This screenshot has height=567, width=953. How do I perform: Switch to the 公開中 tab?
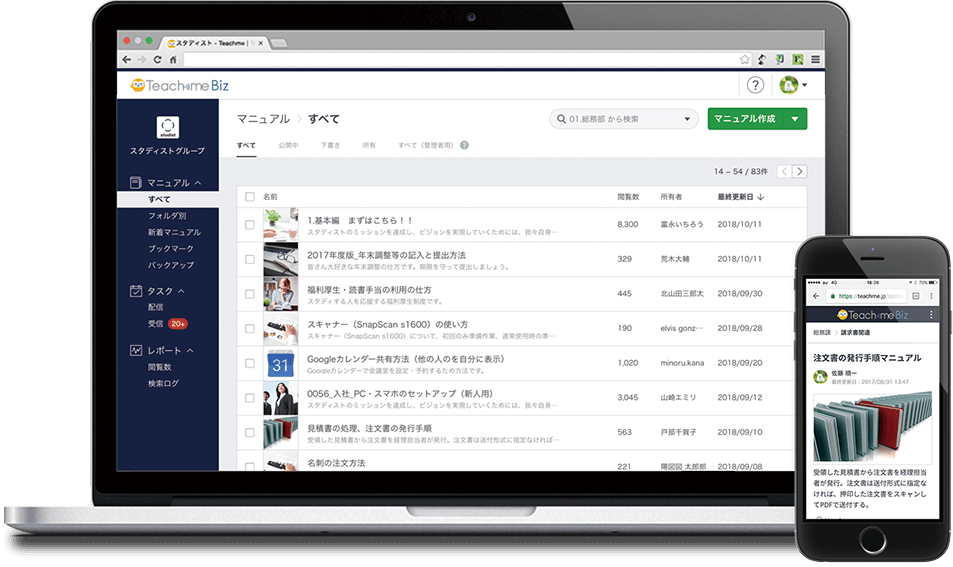[288, 145]
